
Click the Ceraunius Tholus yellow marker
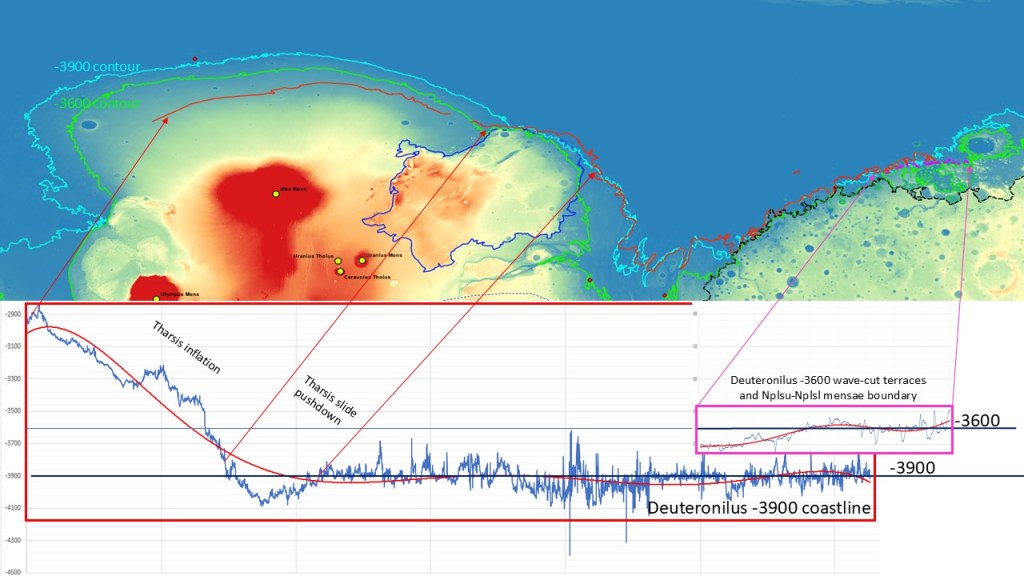(340, 271)
